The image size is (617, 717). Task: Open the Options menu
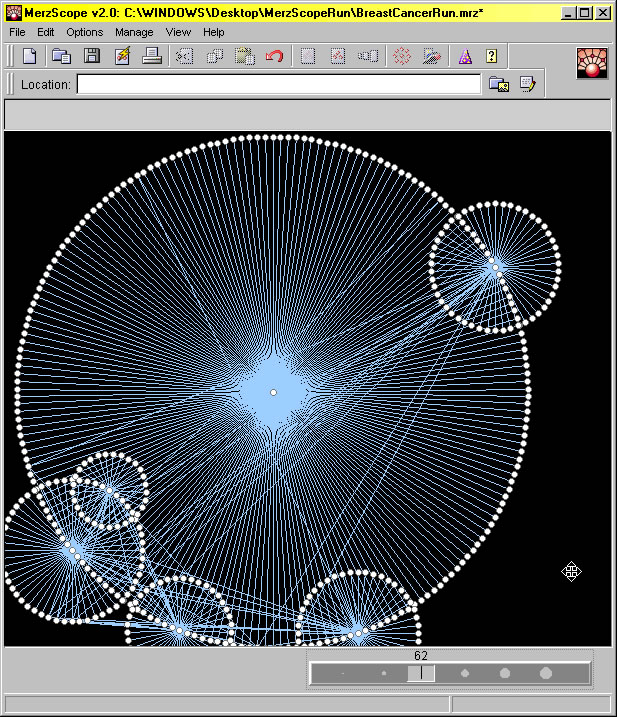84,32
